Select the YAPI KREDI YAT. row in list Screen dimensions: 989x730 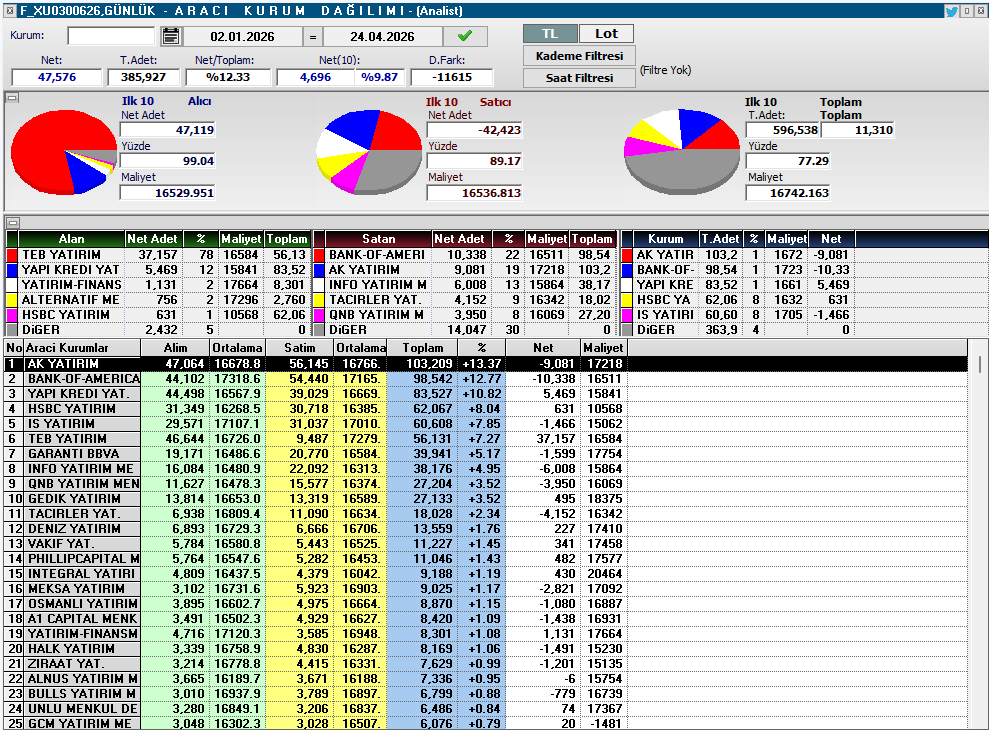pos(486,394)
